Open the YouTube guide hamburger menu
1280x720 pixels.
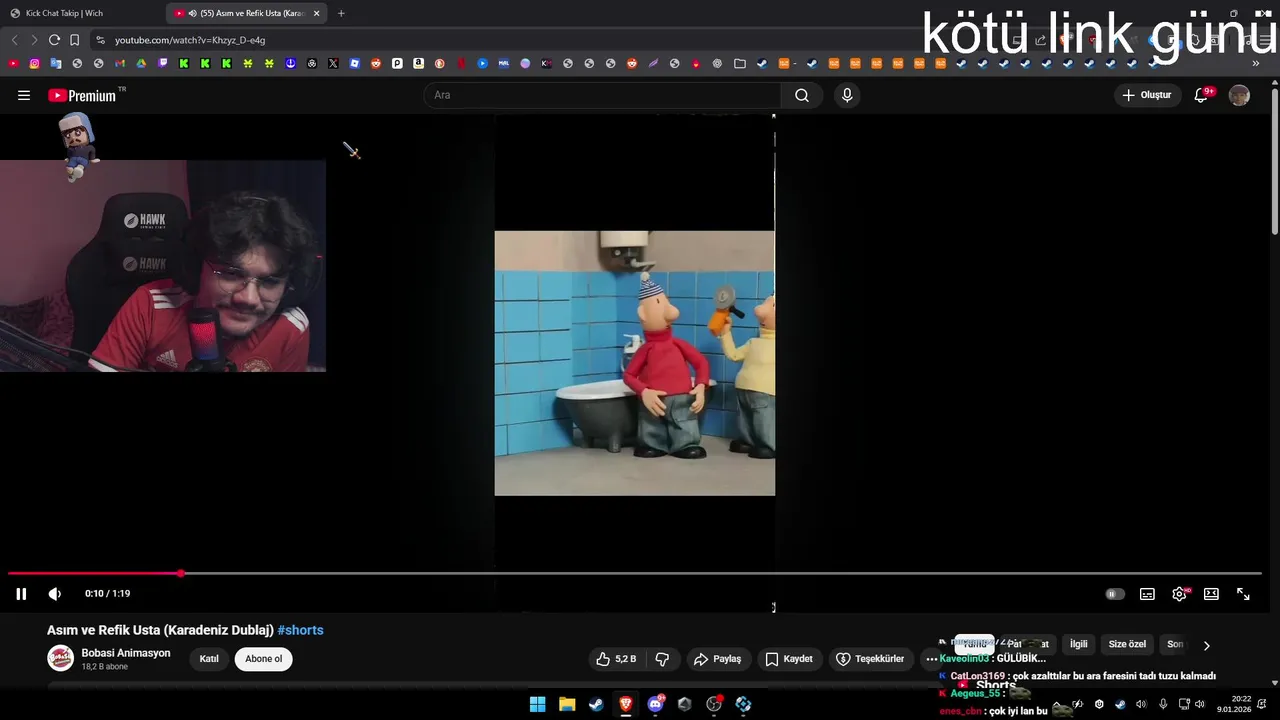pyautogui.click(x=24, y=95)
